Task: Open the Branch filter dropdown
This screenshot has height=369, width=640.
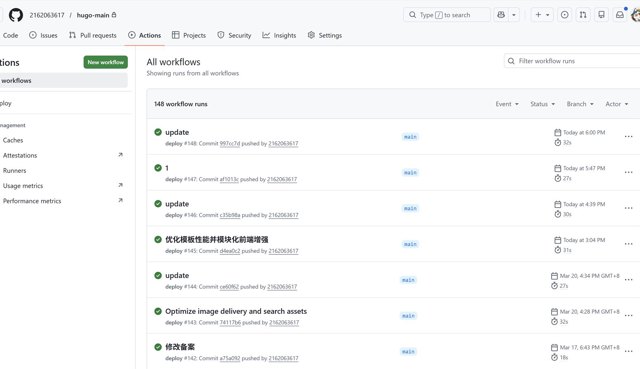Action: click(580, 104)
